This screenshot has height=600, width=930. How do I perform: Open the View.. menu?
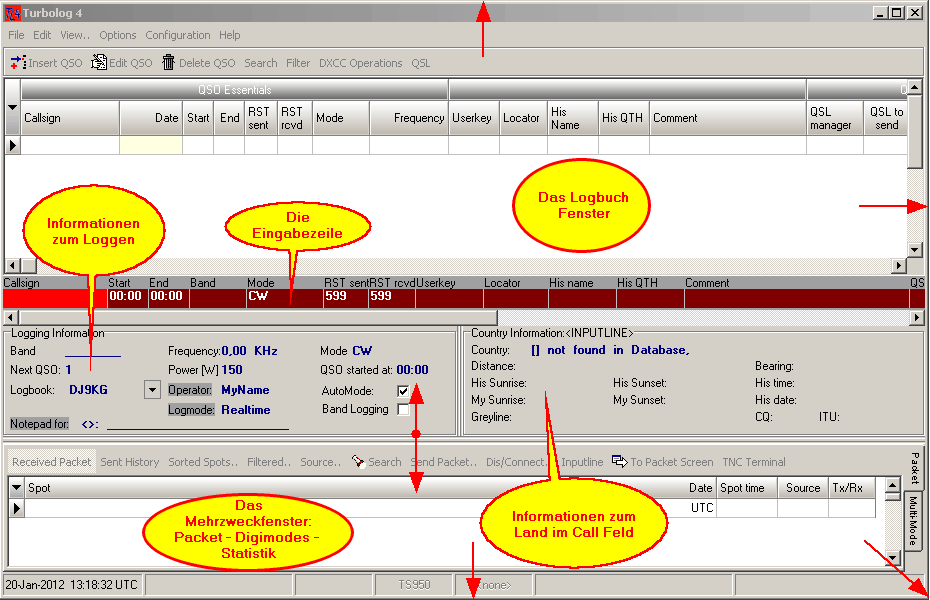click(75, 35)
